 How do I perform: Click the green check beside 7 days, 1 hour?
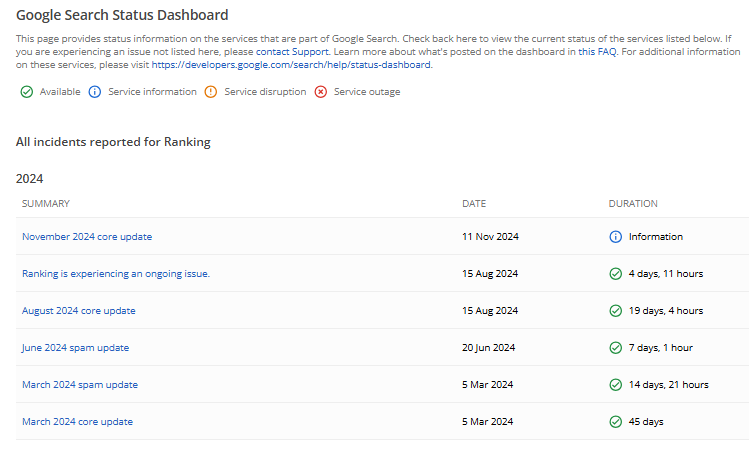pos(616,348)
